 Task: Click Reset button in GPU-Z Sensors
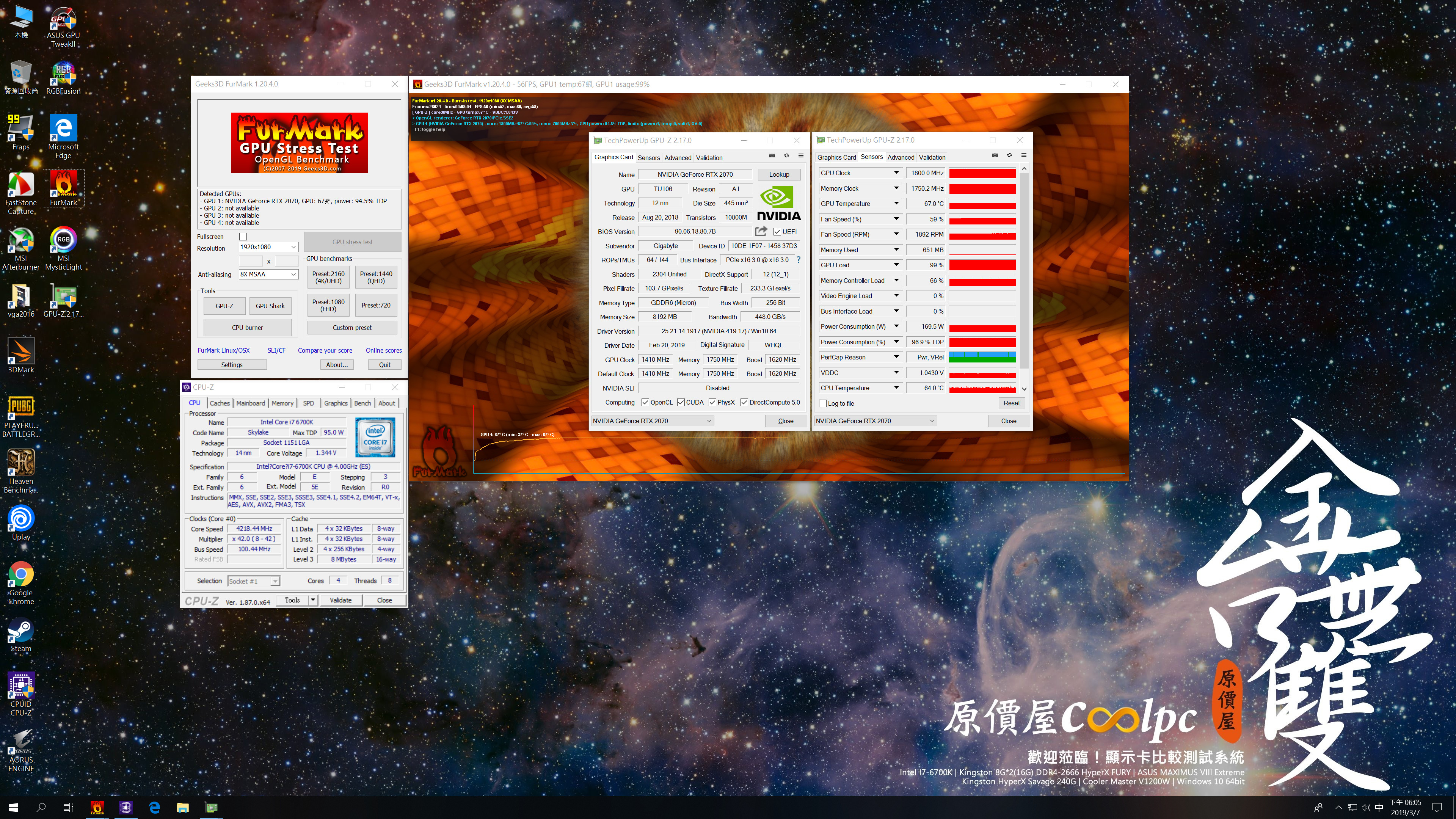point(1011,403)
